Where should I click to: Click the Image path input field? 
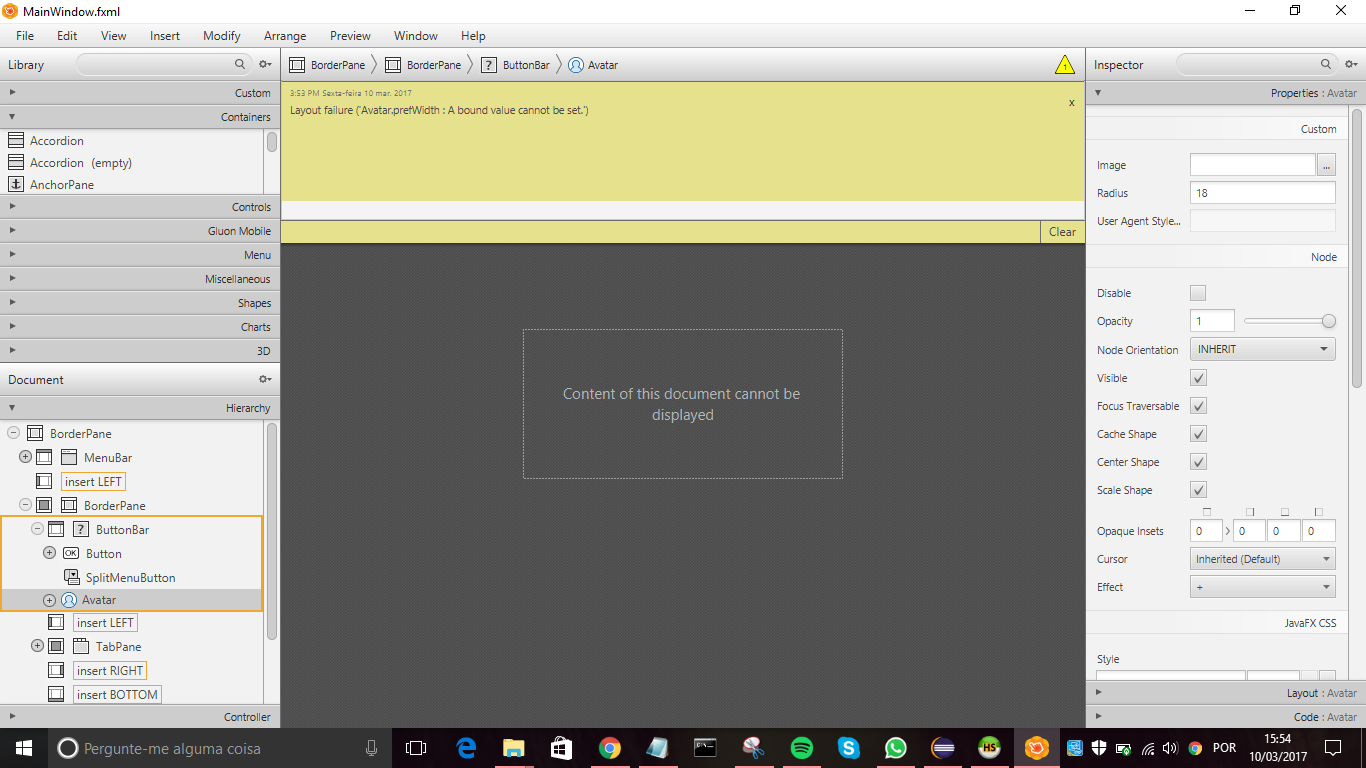(1253, 165)
